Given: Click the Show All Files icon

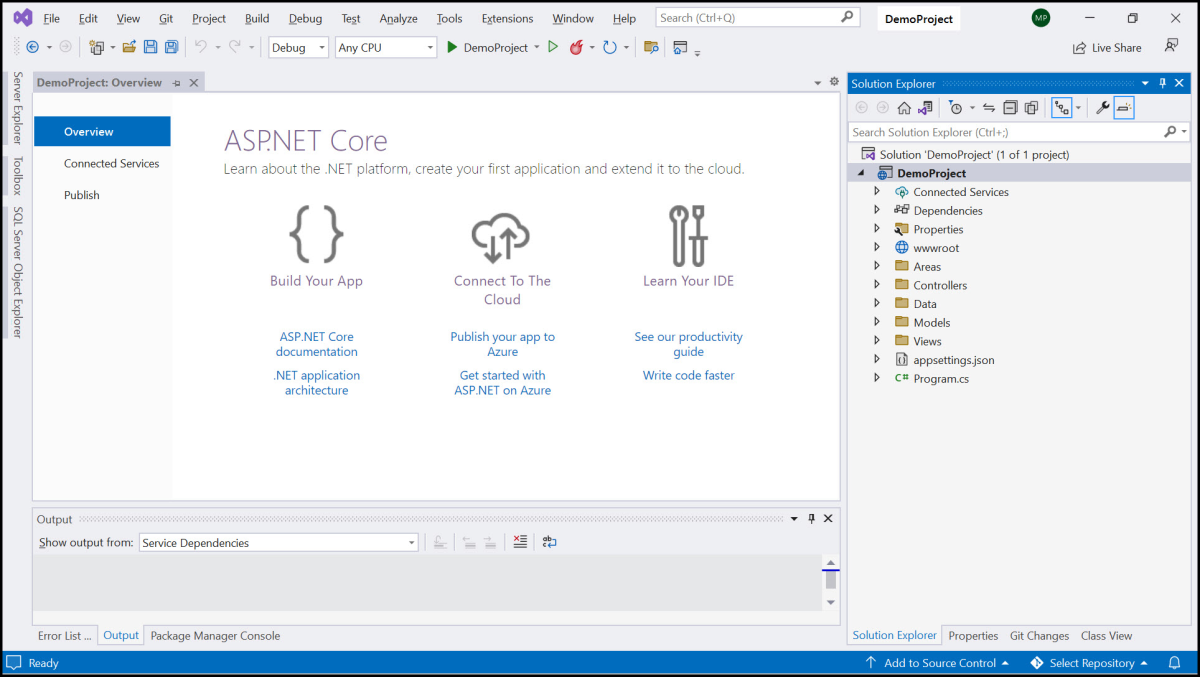Looking at the screenshot, I should click(x=1031, y=108).
